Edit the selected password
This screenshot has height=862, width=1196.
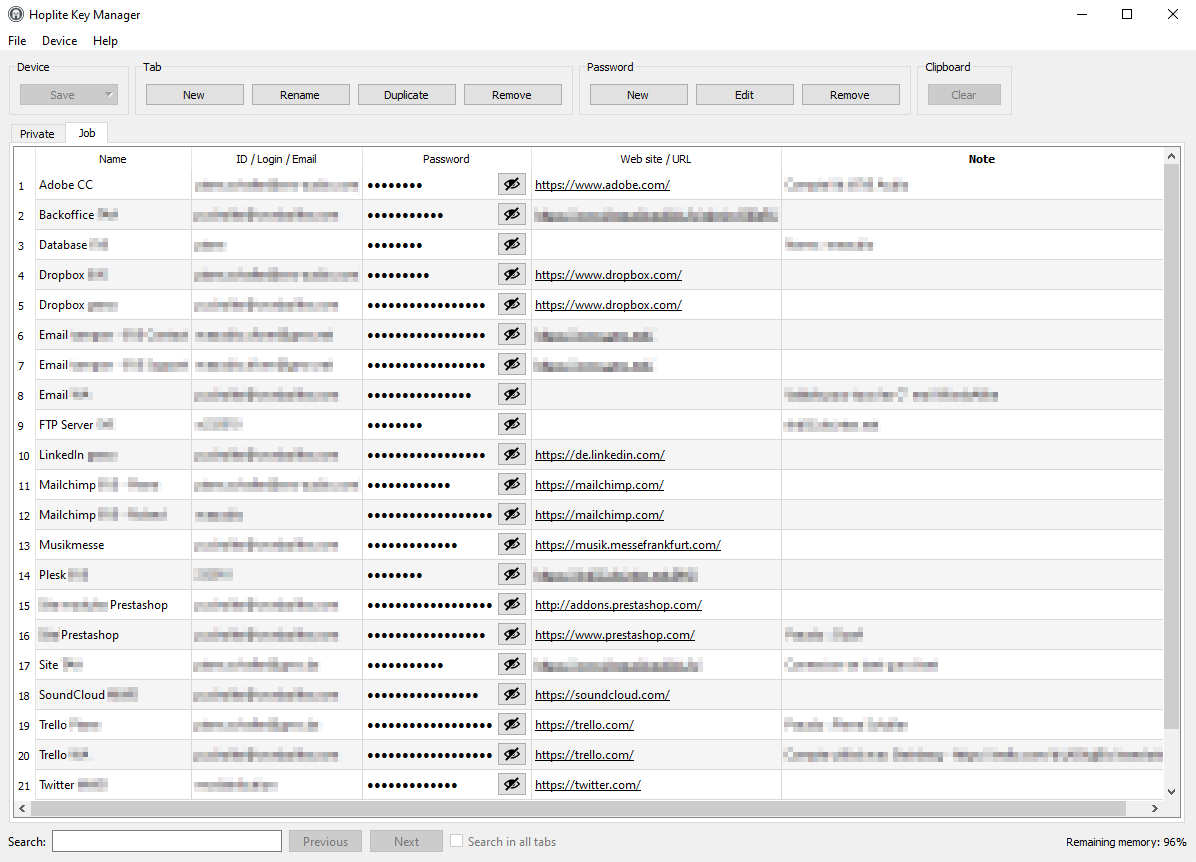pyautogui.click(x=744, y=95)
